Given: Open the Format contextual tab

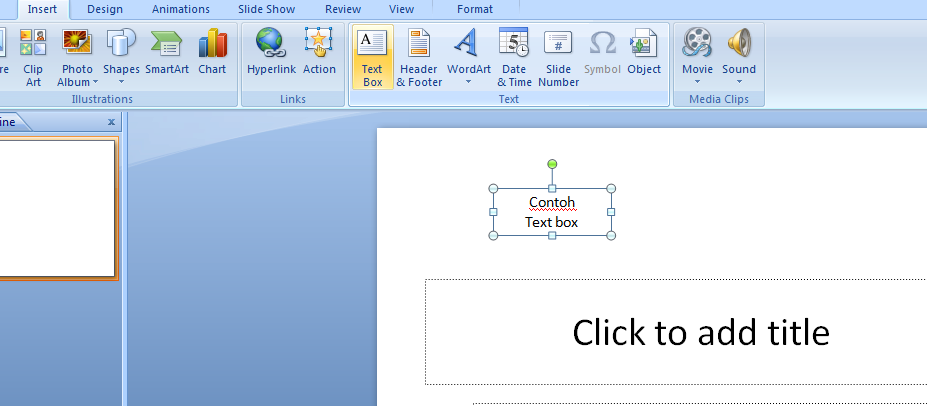Looking at the screenshot, I should click(475, 9).
